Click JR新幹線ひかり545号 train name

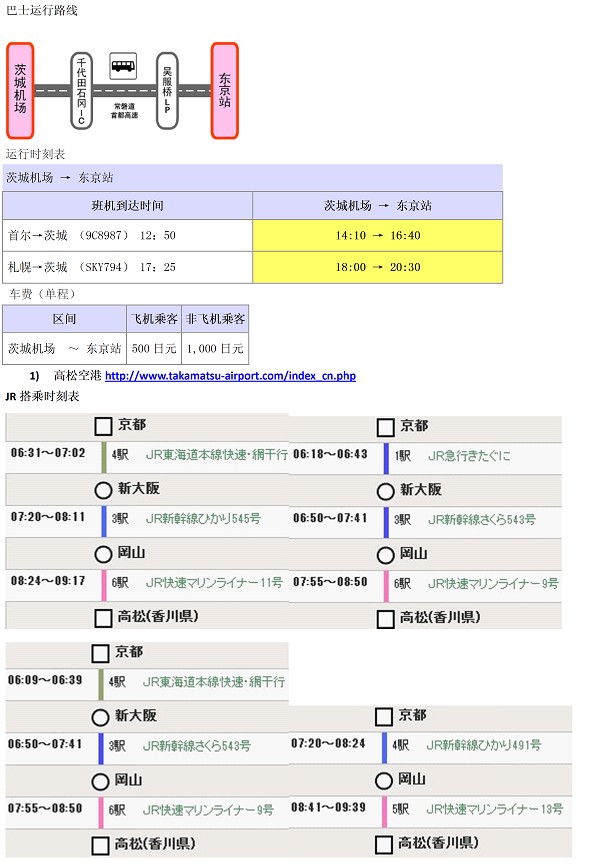pyautogui.click(x=203, y=519)
